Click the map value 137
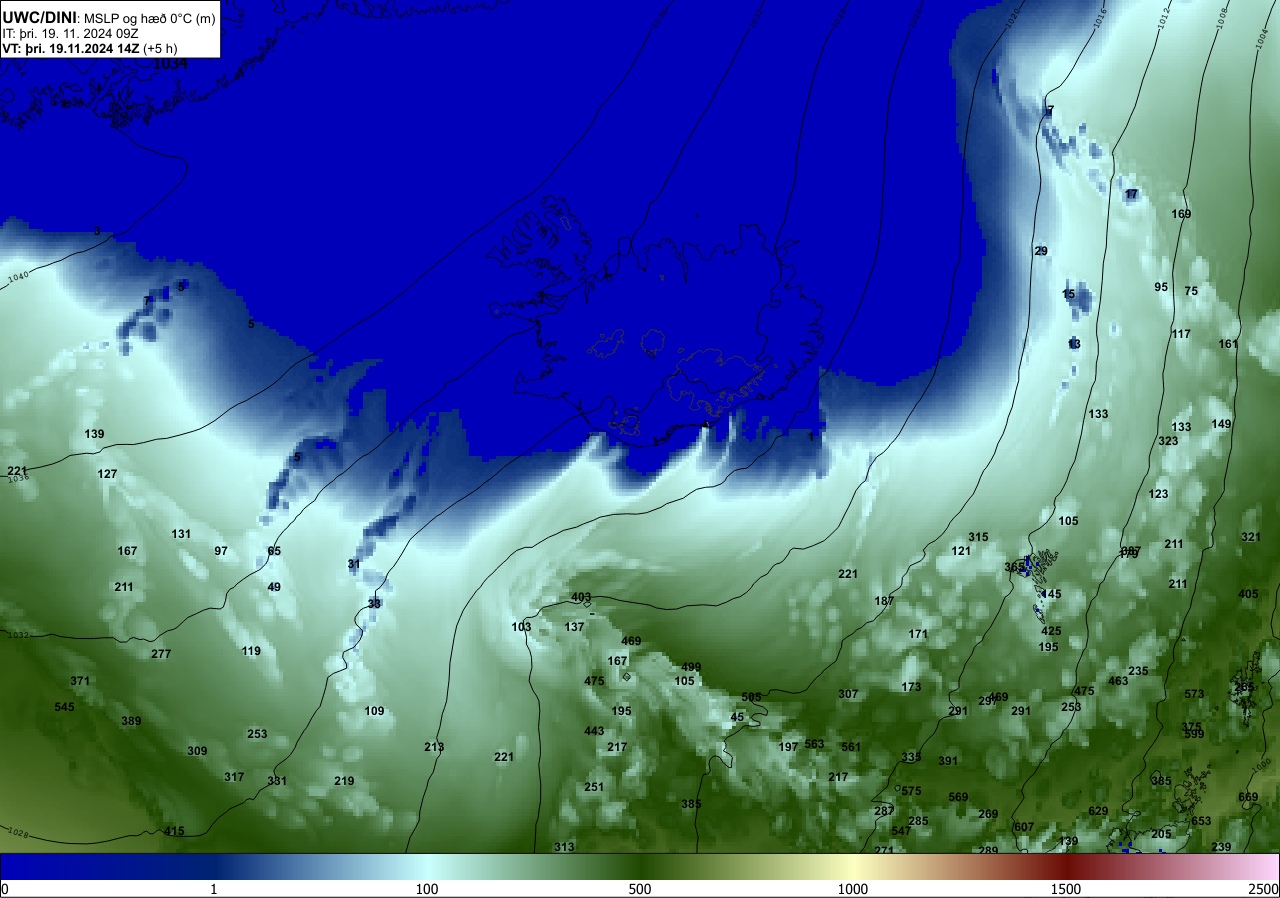Viewport: 1280px width, 898px height. 574,627
